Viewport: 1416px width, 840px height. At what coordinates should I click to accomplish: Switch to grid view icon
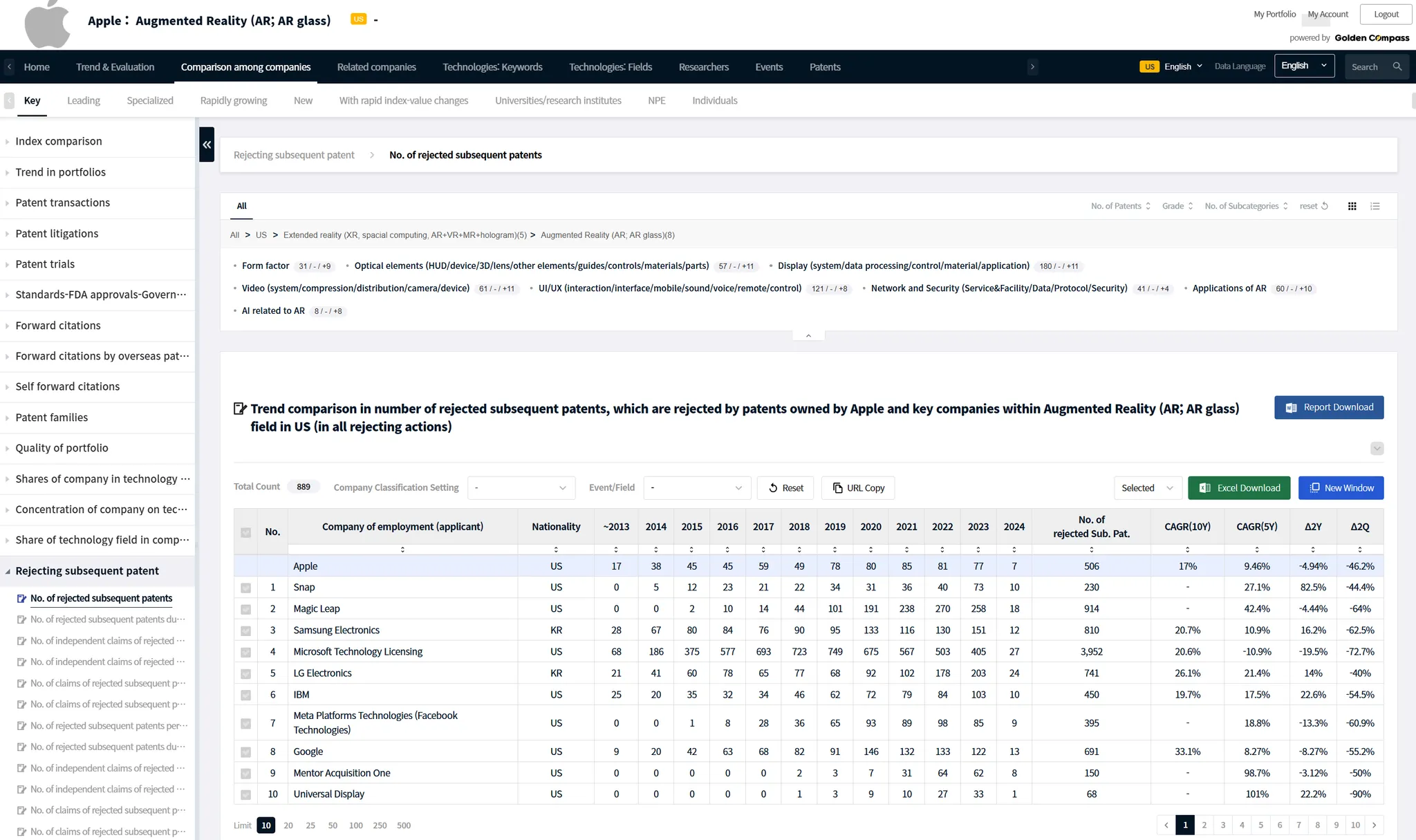tap(1352, 206)
